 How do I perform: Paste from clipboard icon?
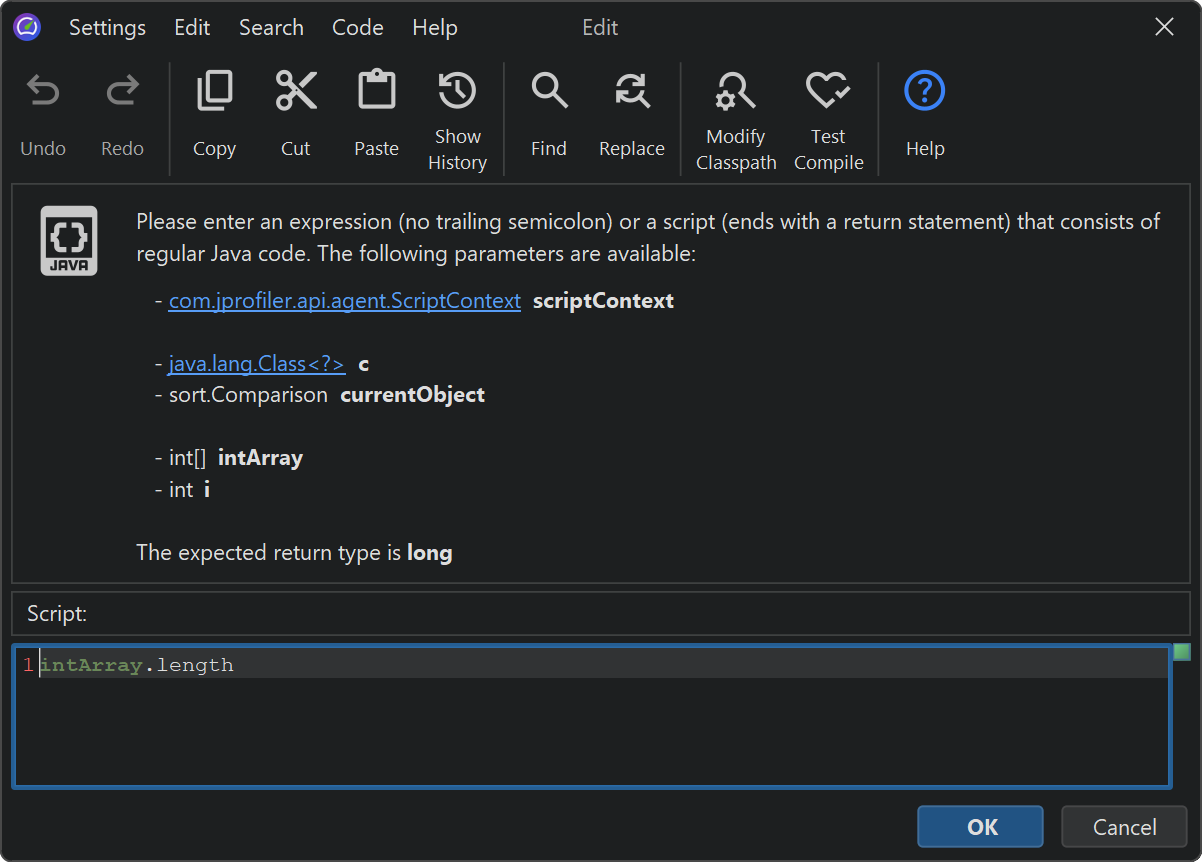[x=376, y=92]
